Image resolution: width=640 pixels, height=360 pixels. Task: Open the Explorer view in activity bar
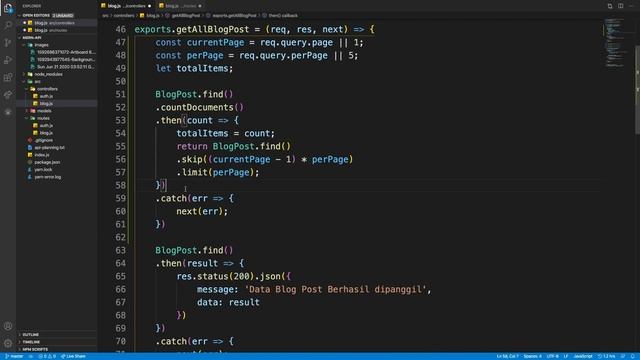(x=8, y=8)
